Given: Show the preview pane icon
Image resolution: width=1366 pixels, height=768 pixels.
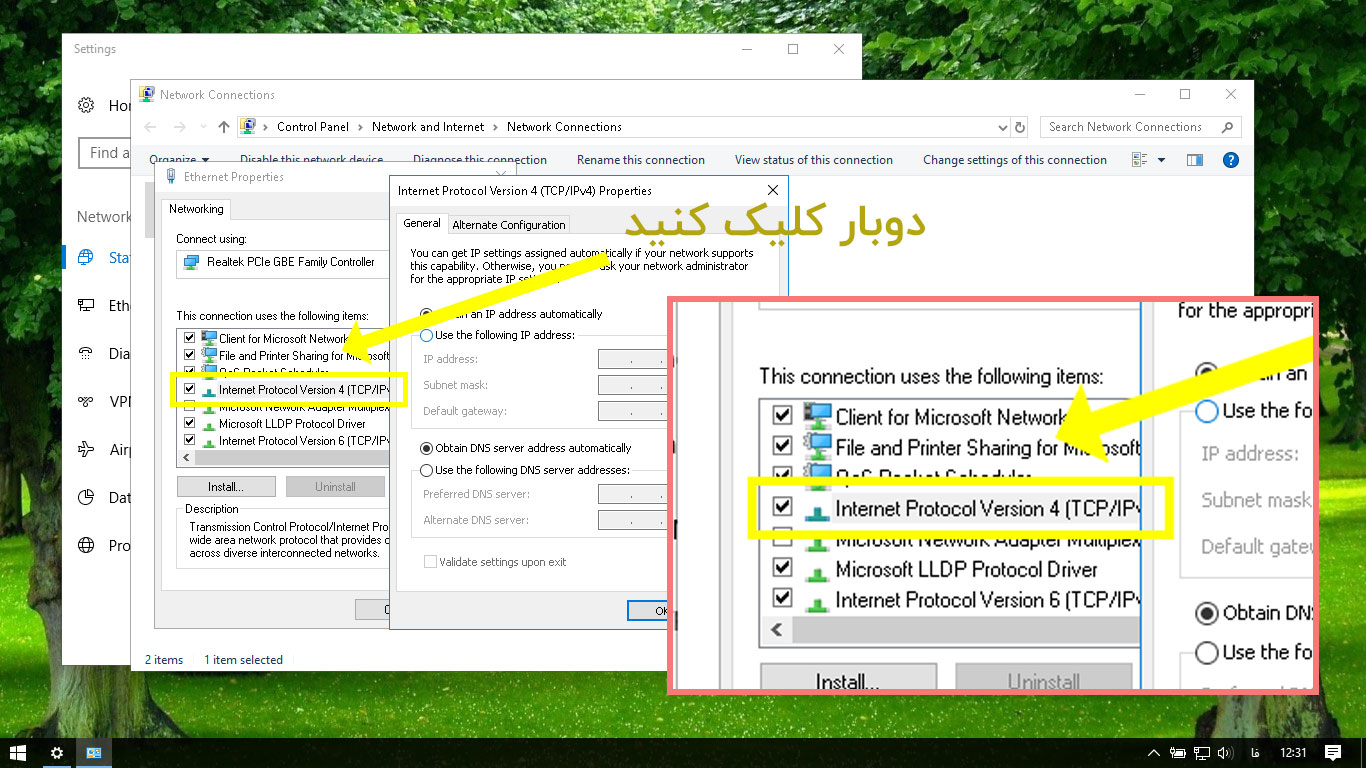Looking at the screenshot, I should (1194, 160).
